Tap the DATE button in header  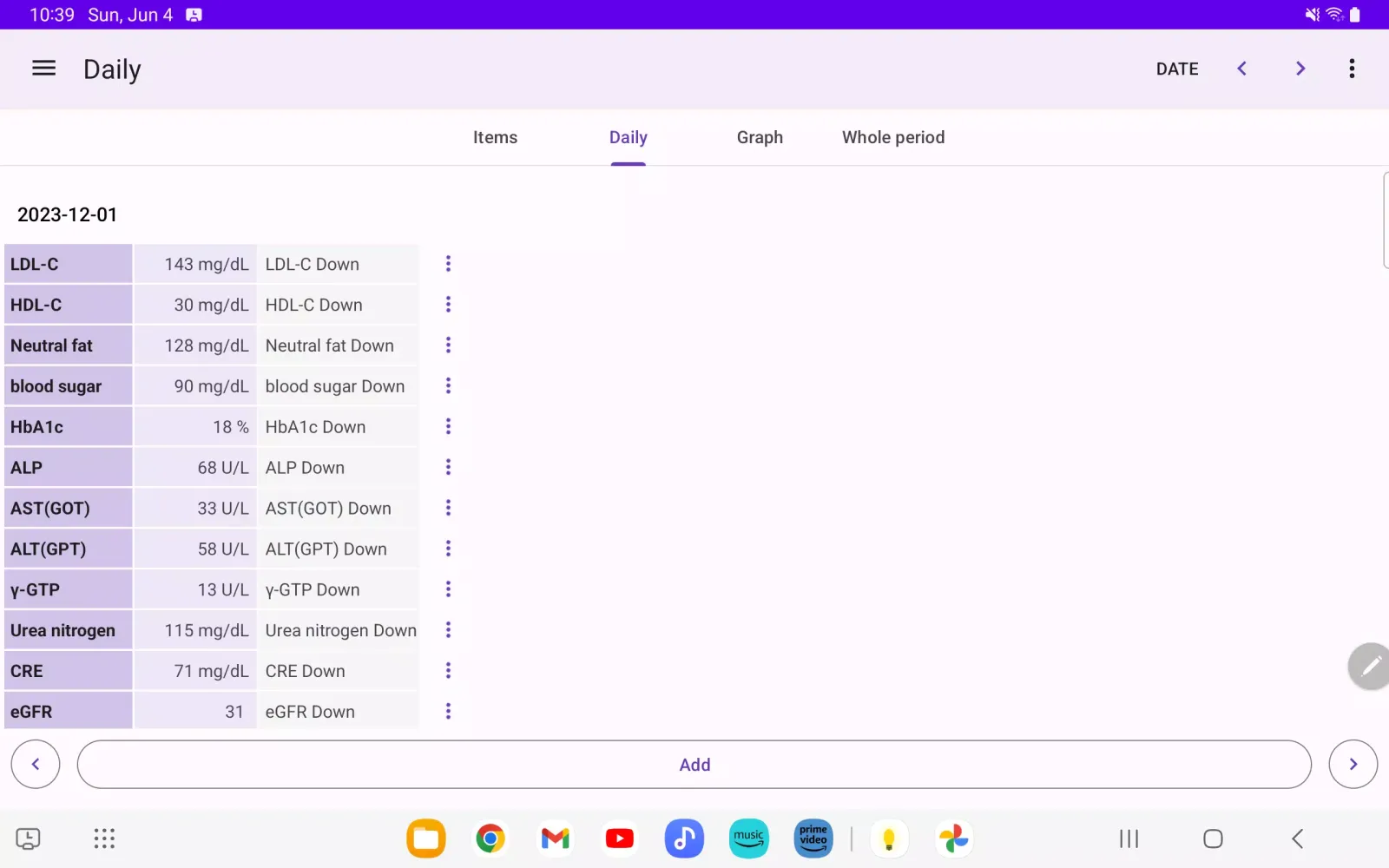pos(1176,69)
